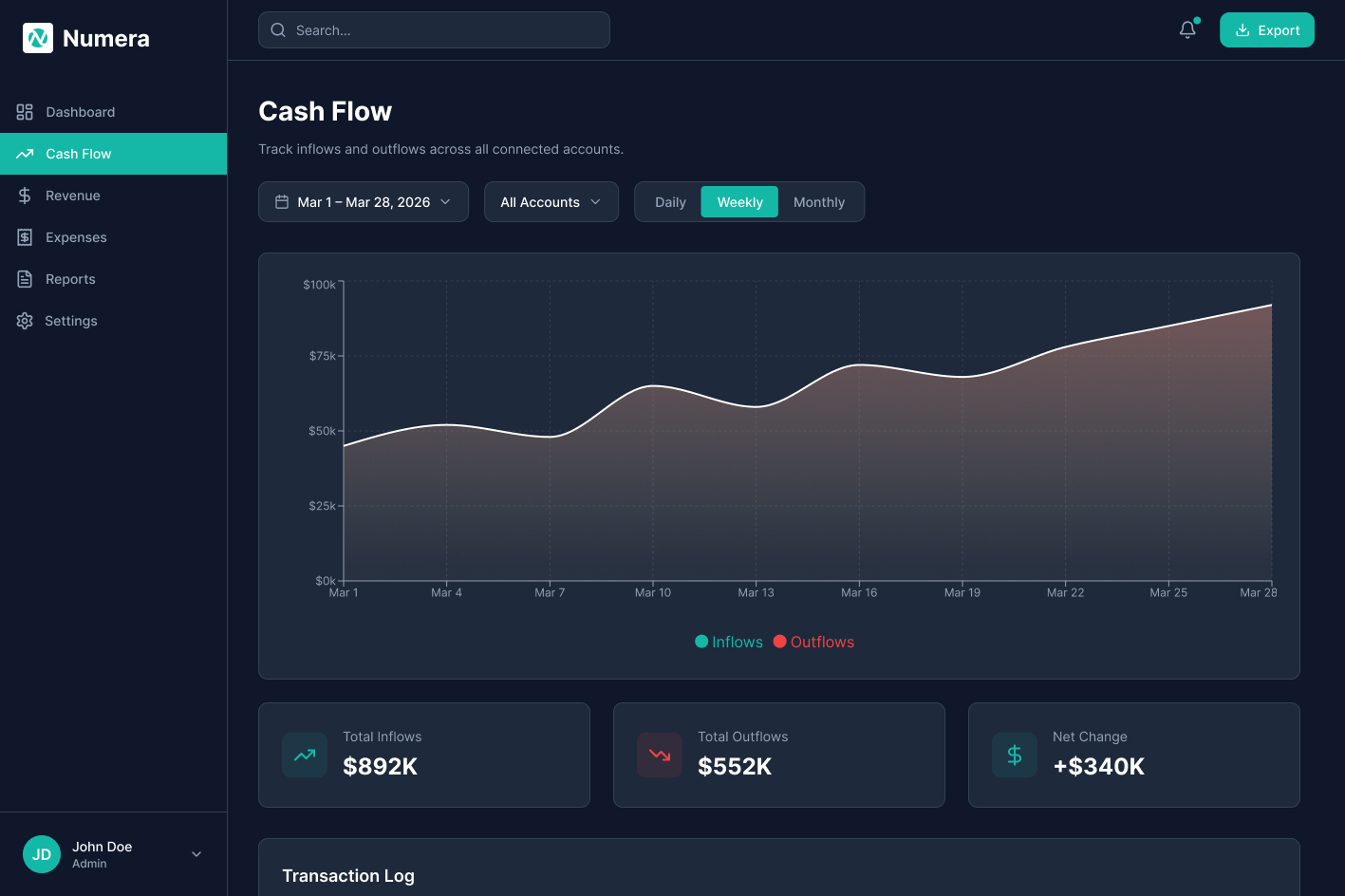Click the Reports document icon in sidebar
The height and width of the screenshot is (896, 1345).
(25, 279)
